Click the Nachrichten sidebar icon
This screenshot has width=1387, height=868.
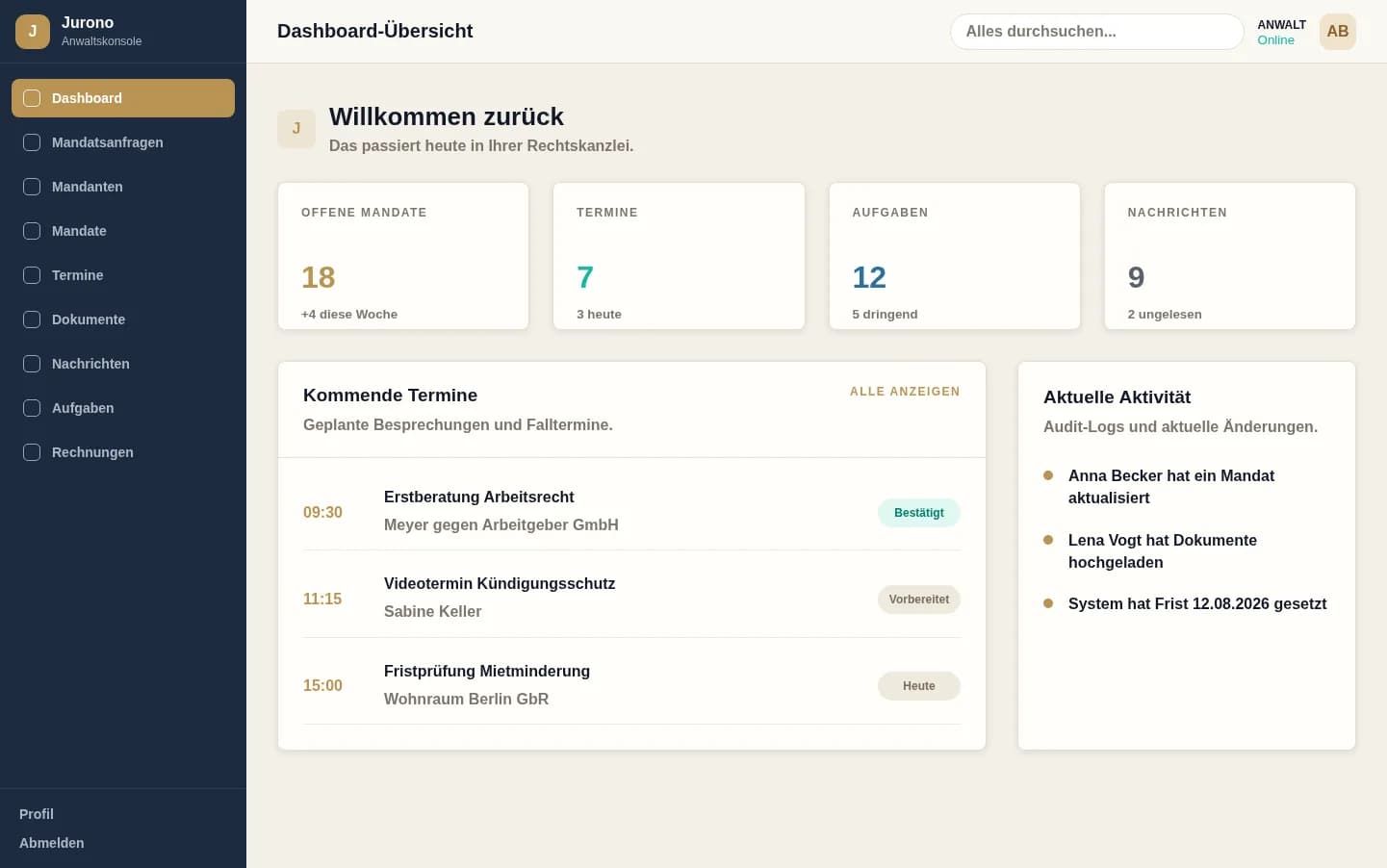coord(32,364)
